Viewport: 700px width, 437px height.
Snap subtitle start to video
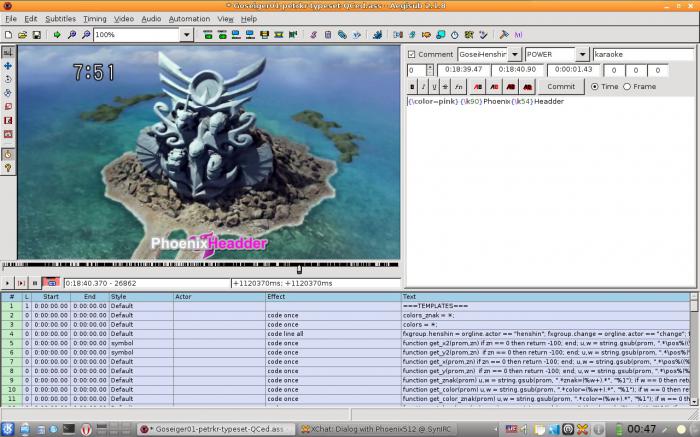[236, 34]
